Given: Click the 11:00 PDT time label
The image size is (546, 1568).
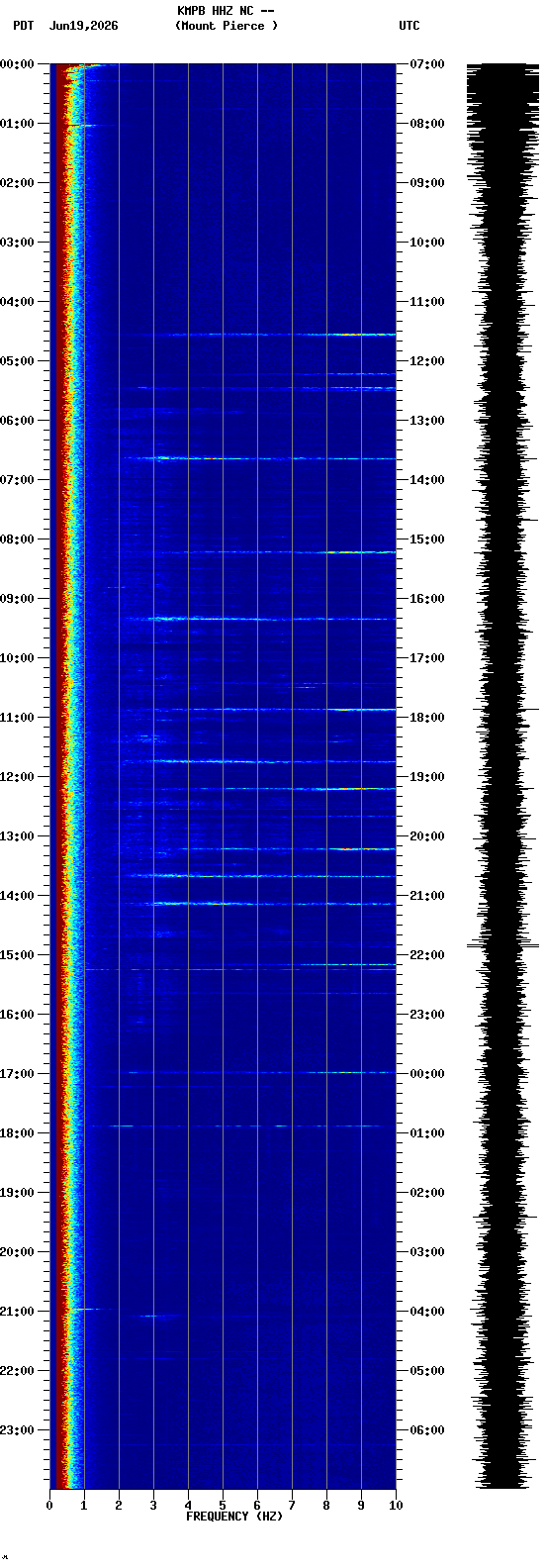Looking at the screenshot, I should pyautogui.click(x=17, y=718).
